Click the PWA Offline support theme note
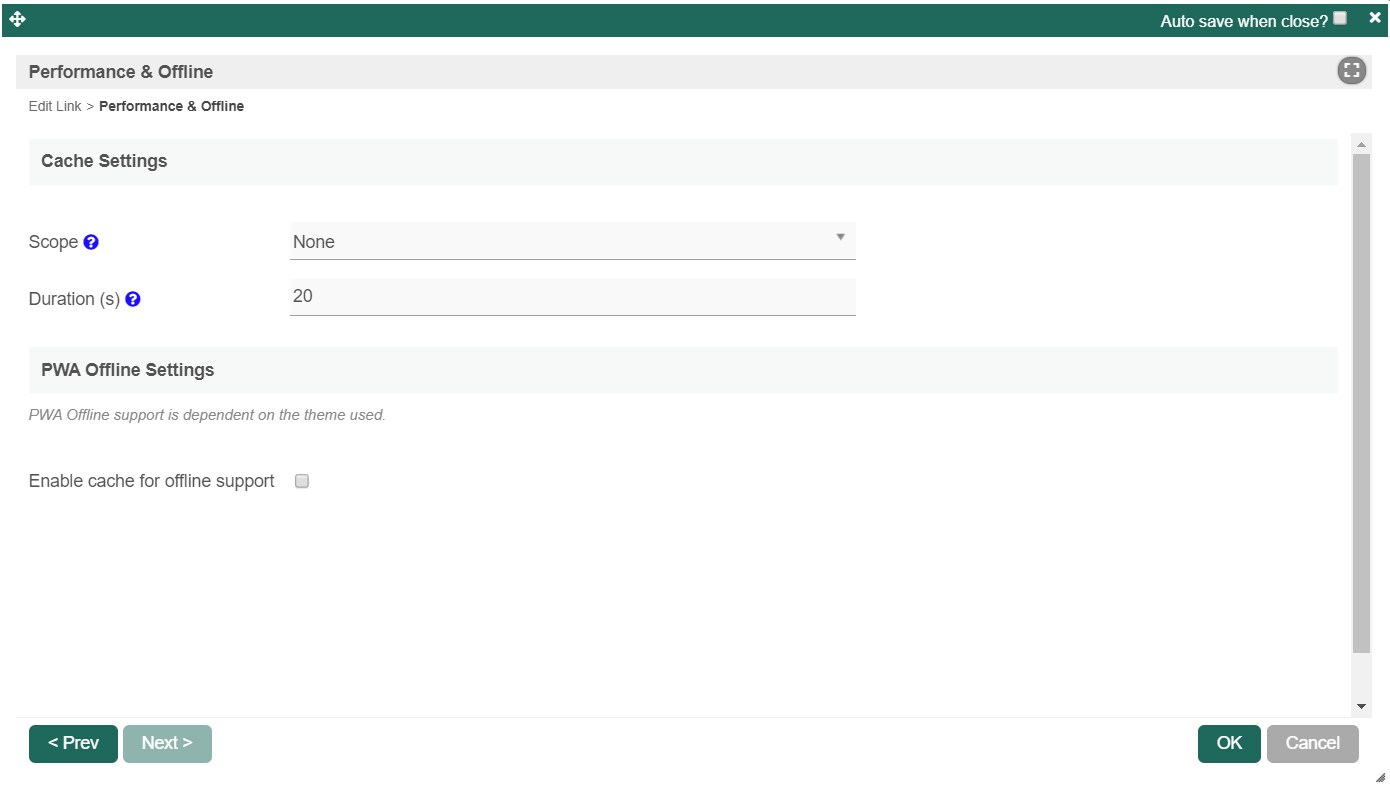The image size is (1390, 788). 207,415
